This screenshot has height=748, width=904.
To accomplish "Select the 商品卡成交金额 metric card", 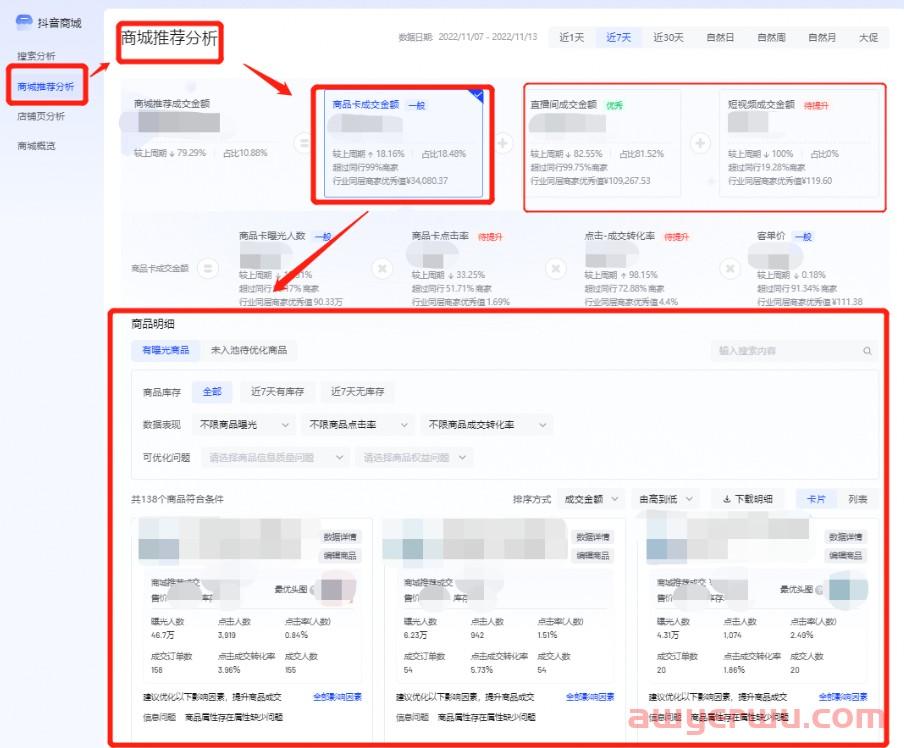I will 403,144.
